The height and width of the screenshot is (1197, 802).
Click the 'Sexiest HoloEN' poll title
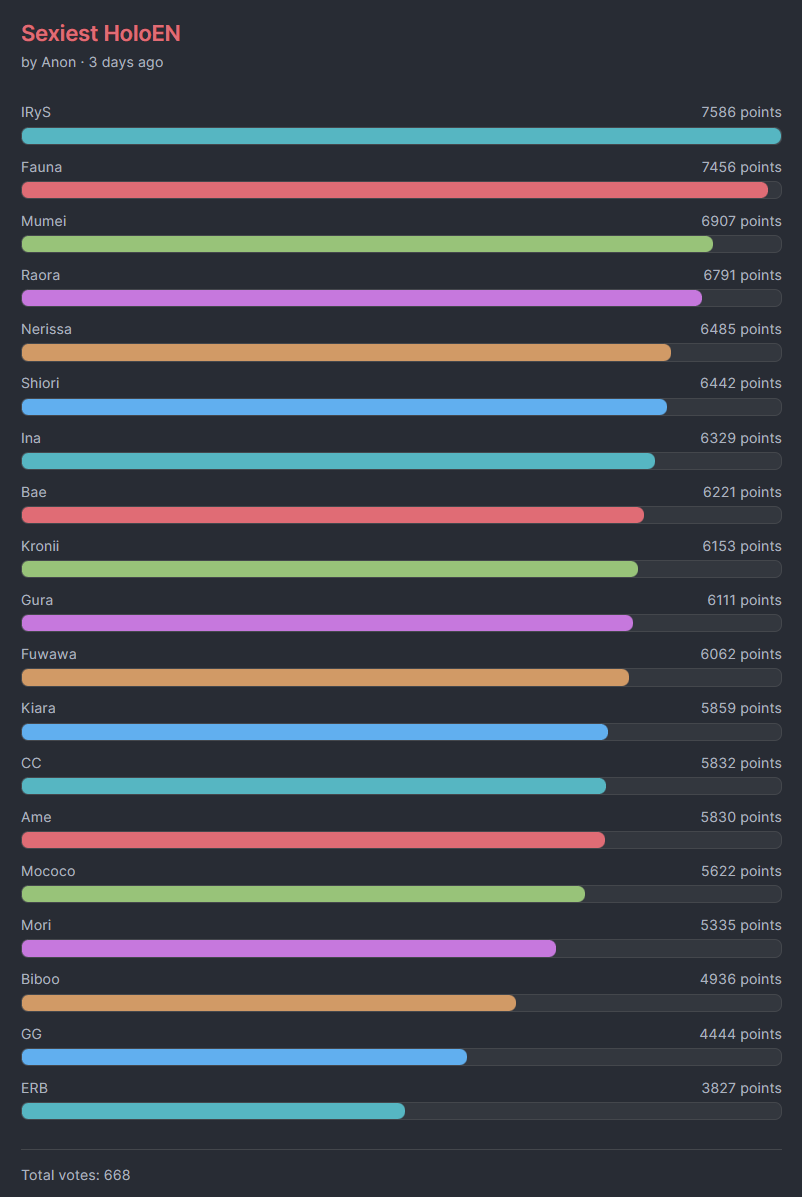coord(101,34)
